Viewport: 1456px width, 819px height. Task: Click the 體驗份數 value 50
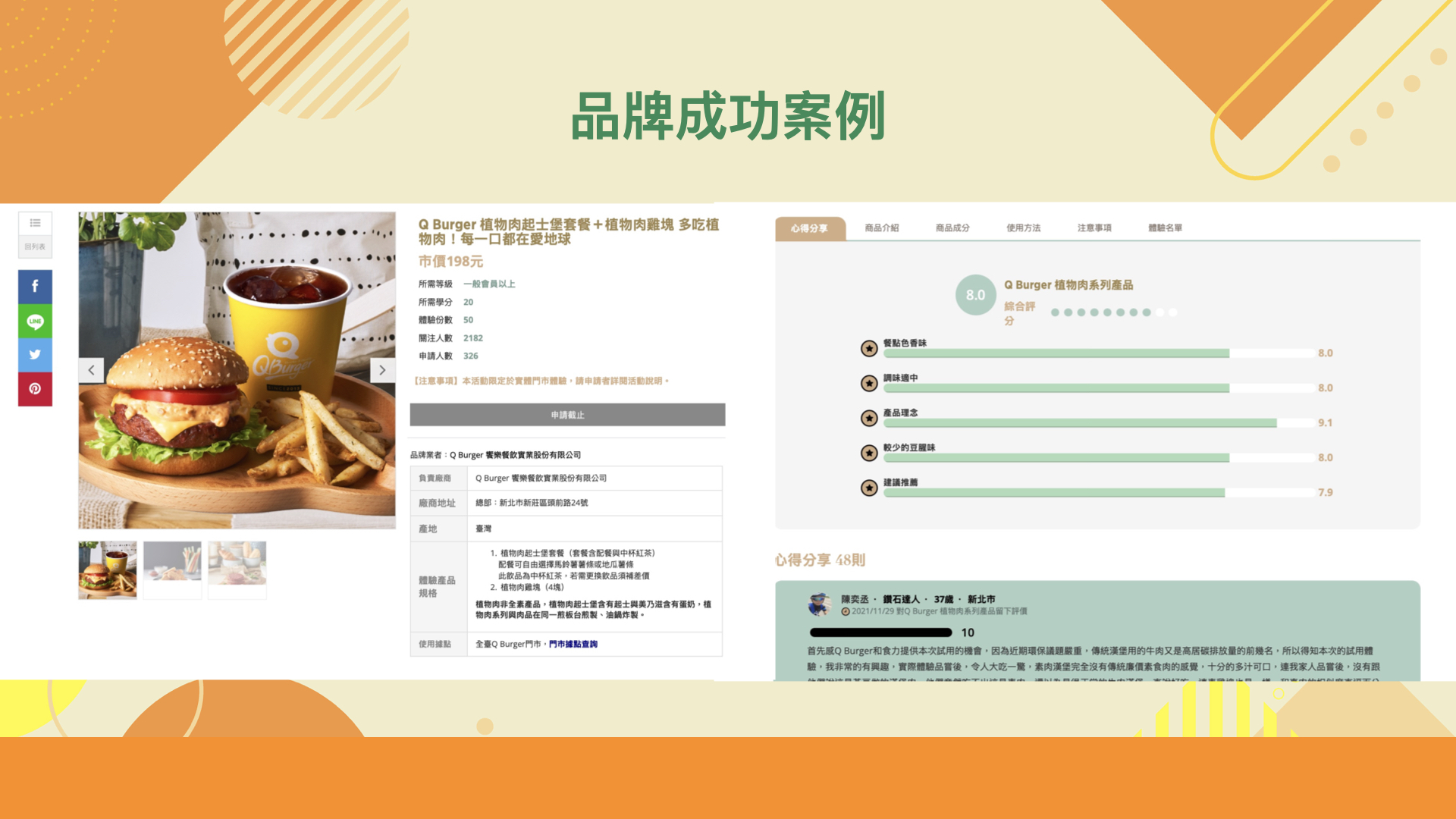click(468, 320)
